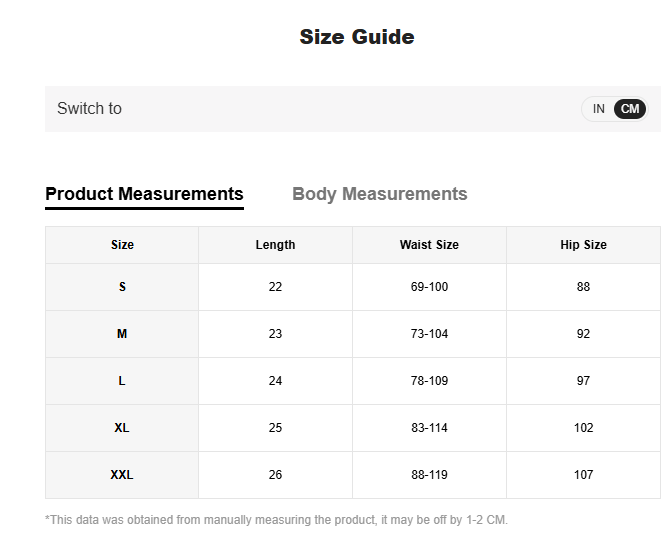Select the Product Measurements tab
Image resolution: width=668 pixels, height=537 pixels.
tap(144, 194)
